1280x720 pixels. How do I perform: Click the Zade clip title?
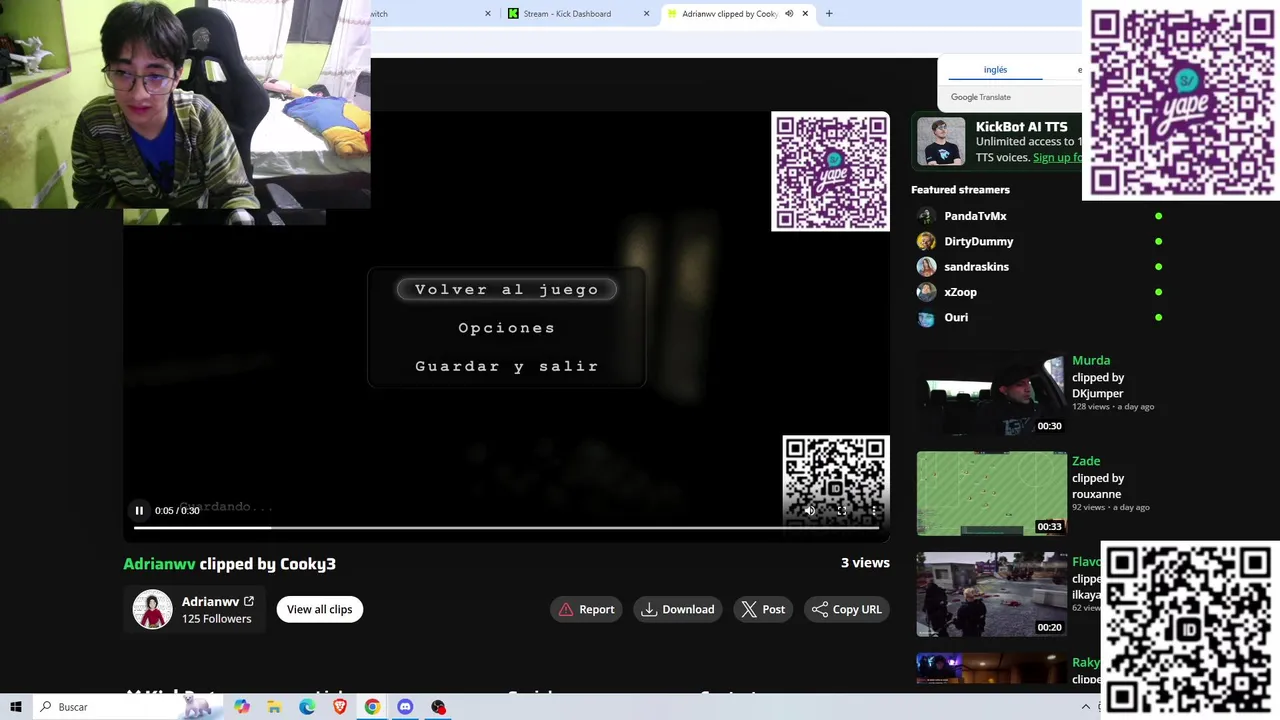click(1086, 461)
